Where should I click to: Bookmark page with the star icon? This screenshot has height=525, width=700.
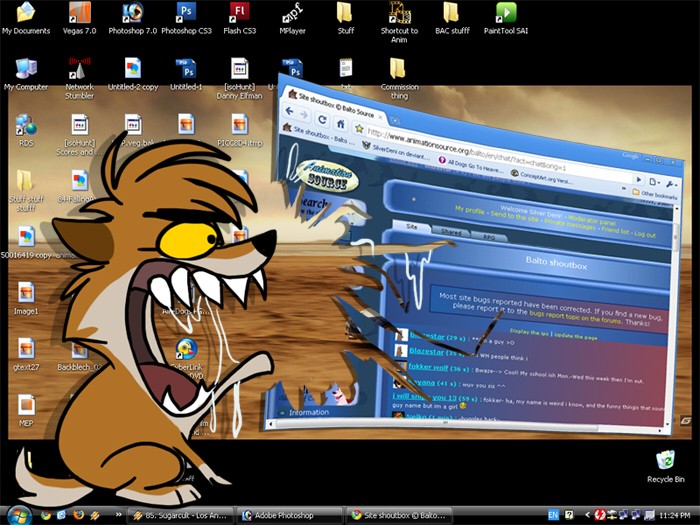[x=359, y=129]
